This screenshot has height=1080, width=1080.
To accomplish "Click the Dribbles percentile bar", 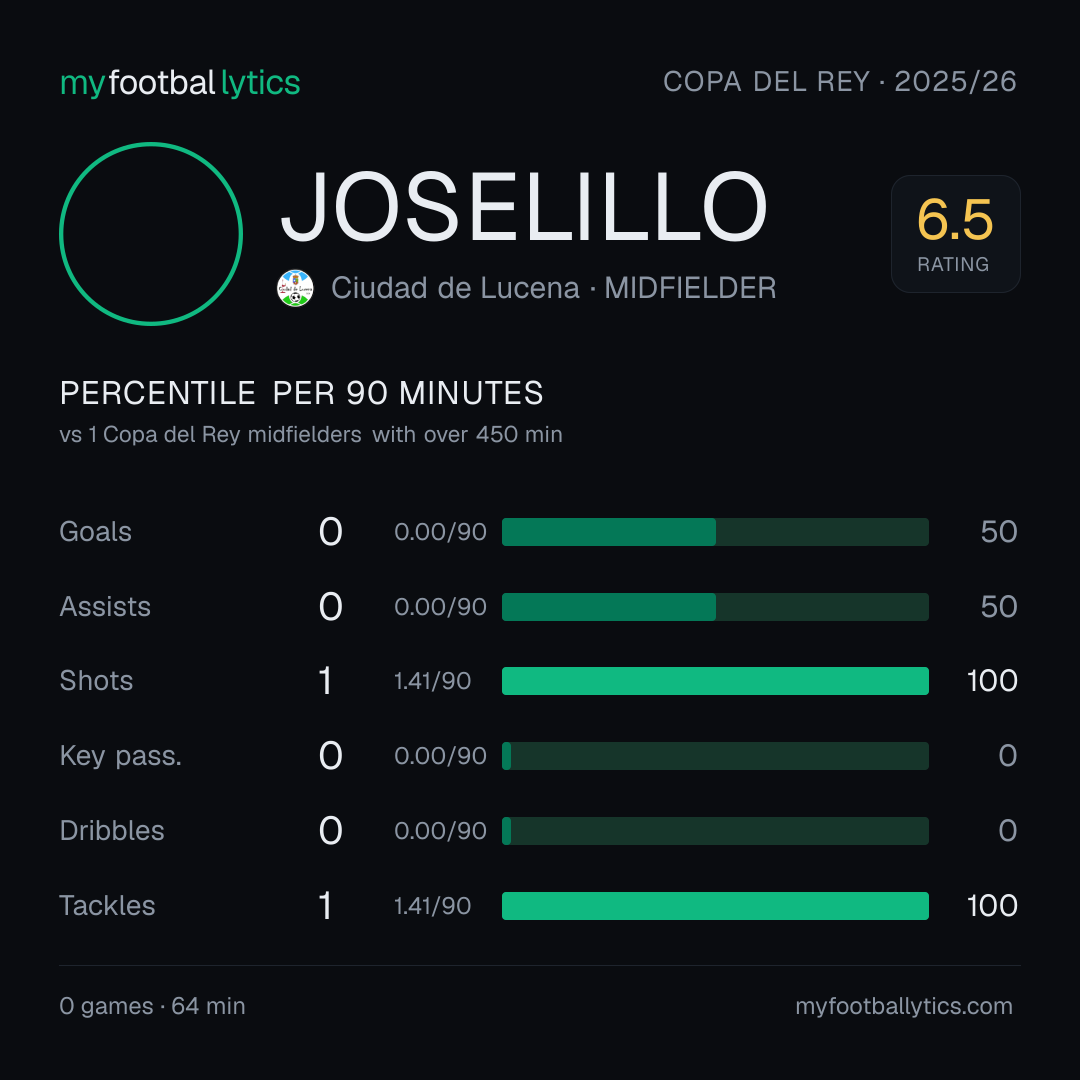I will (715, 831).
